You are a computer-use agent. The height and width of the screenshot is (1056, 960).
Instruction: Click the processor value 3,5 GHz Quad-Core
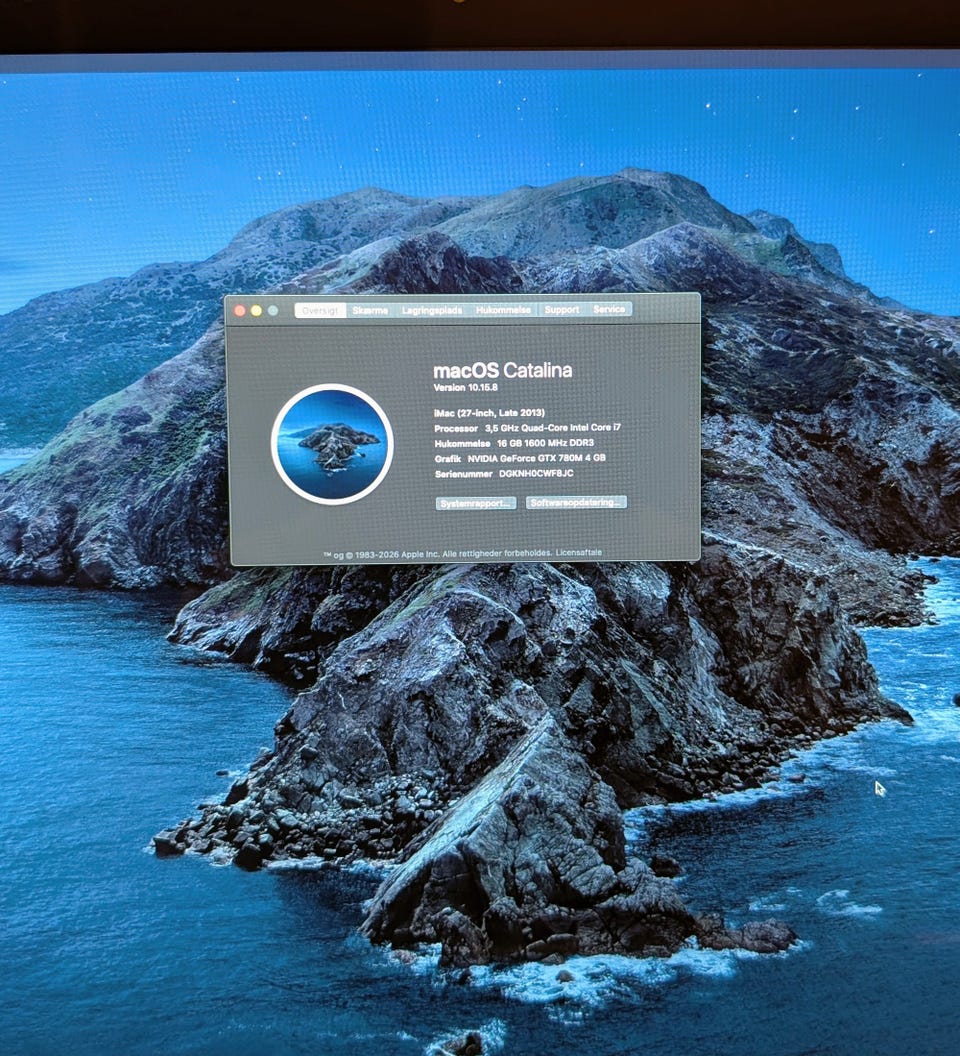(x=553, y=428)
